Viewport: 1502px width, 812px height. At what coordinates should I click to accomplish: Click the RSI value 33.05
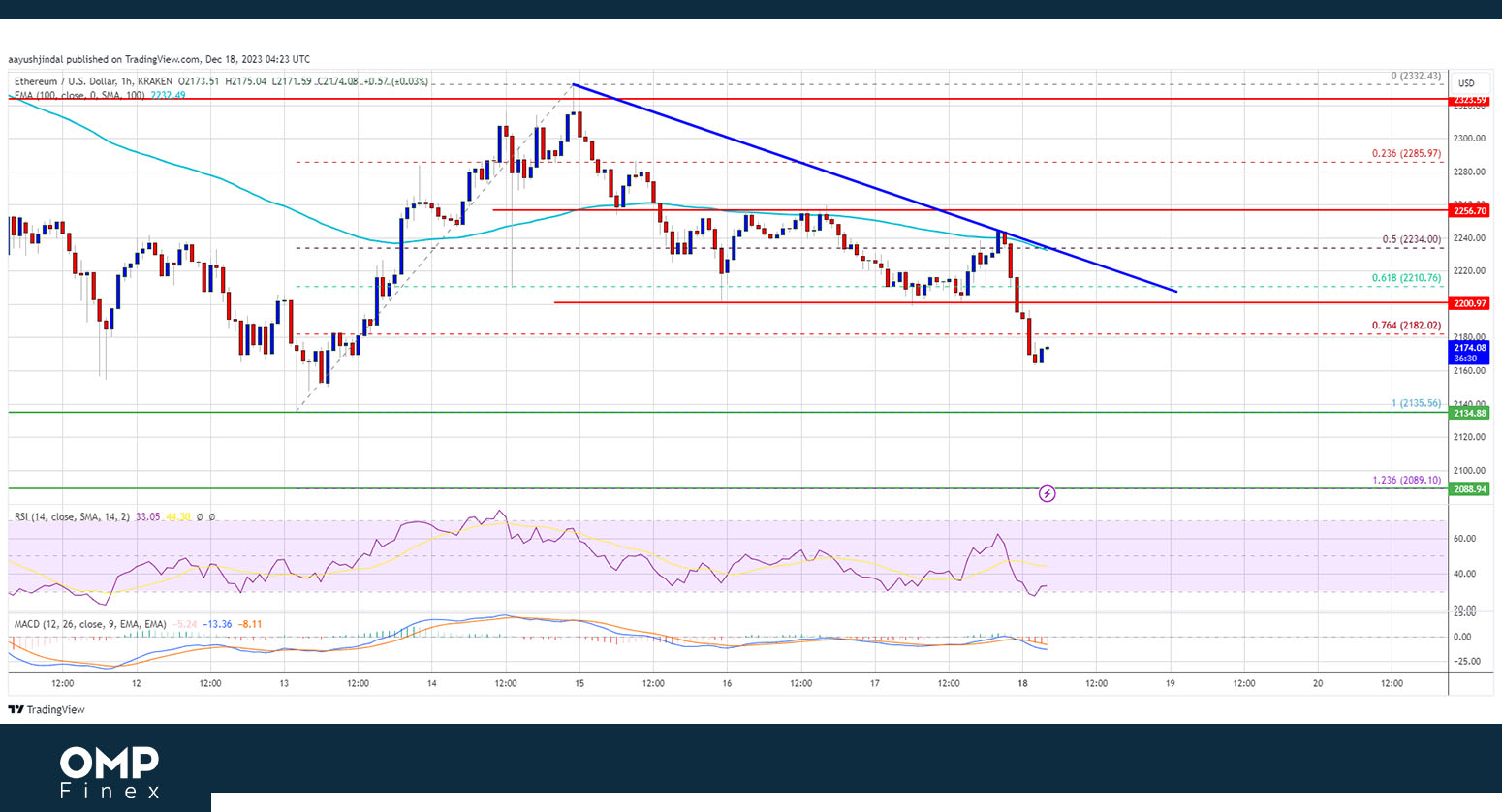point(148,517)
